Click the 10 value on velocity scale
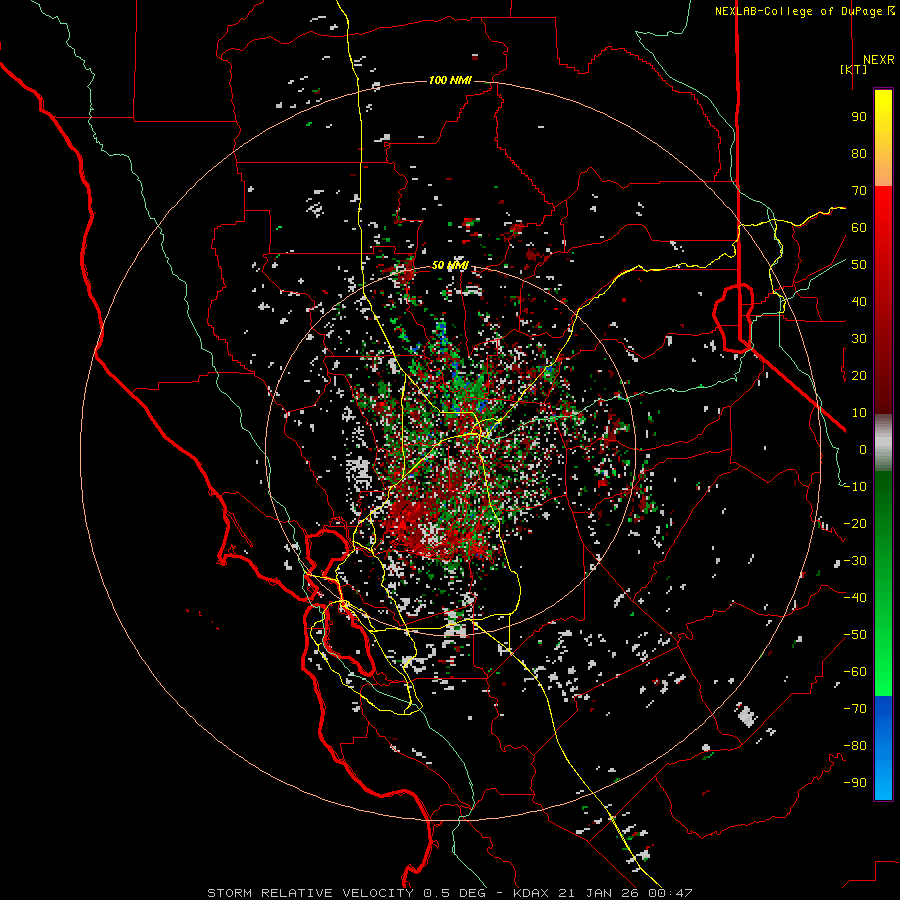This screenshot has width=900, height=900. [x=859, y=413]
